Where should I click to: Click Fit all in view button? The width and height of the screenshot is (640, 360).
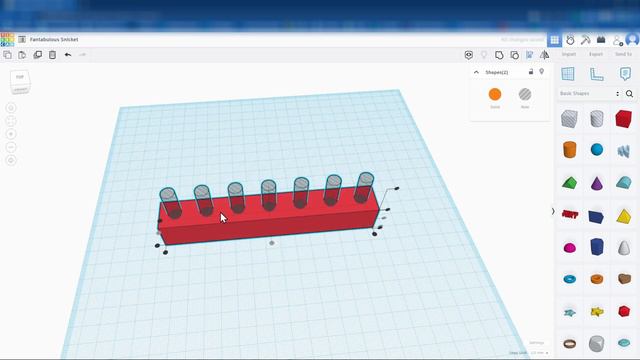tap(11, 121)
